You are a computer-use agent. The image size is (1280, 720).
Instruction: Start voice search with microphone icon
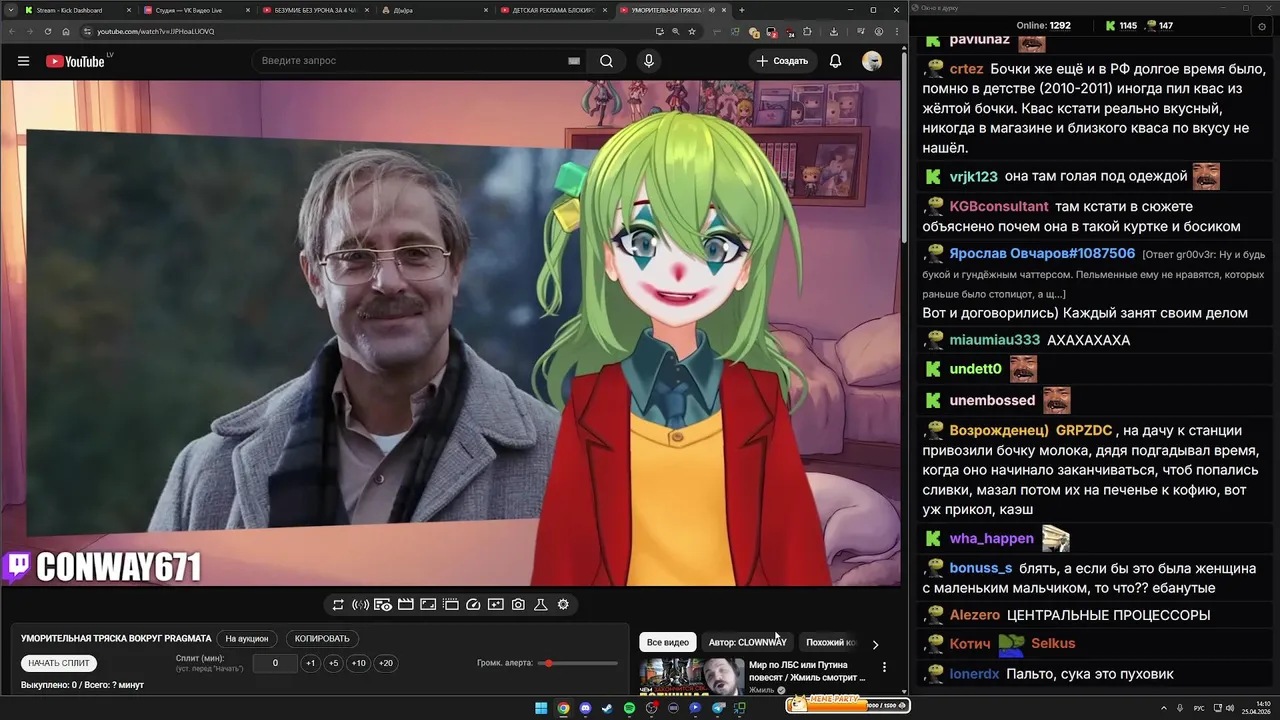pyautogui.click(x=649, y=61)
